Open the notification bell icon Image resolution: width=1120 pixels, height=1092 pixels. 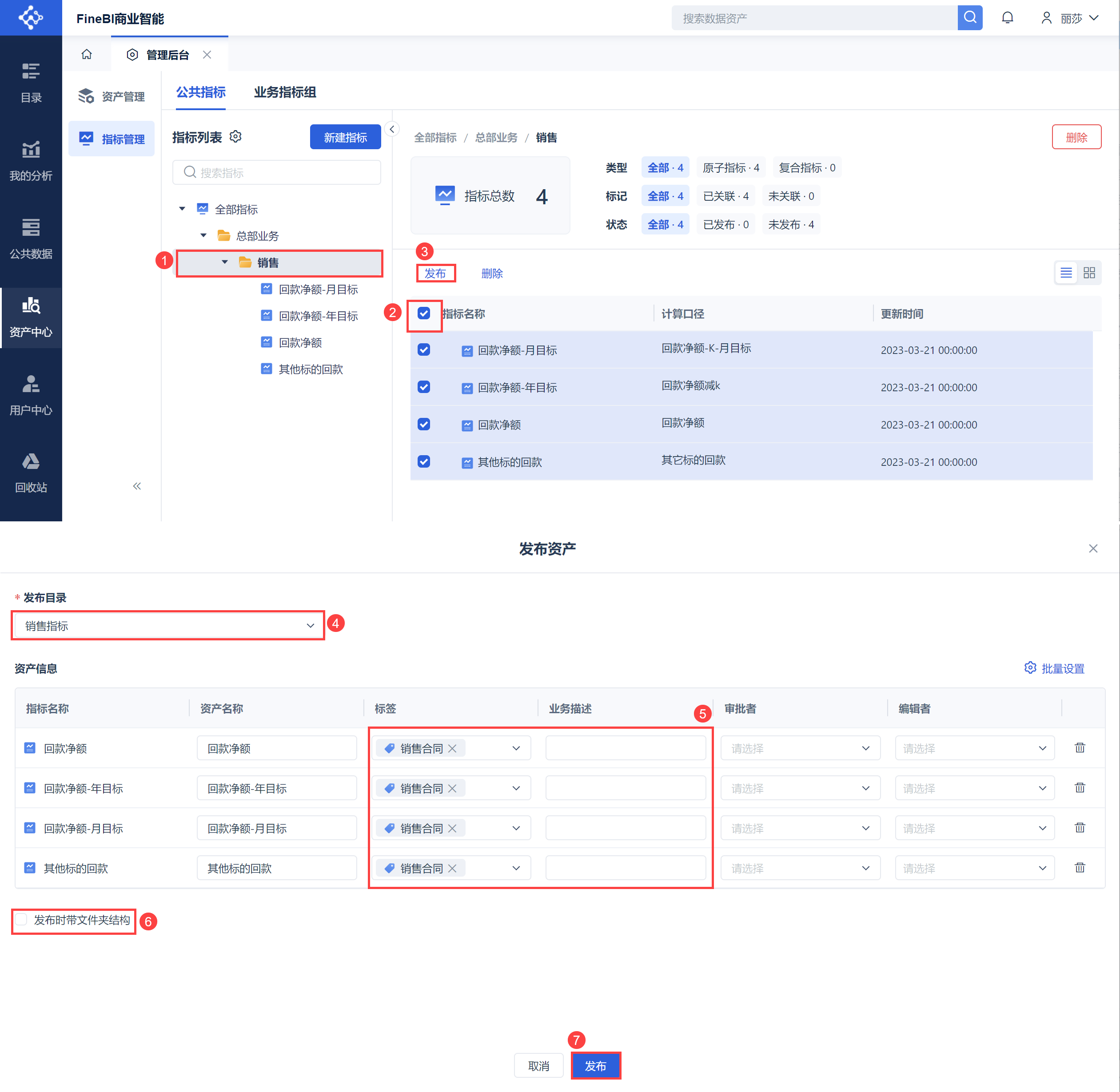[x=1007, y=18]
